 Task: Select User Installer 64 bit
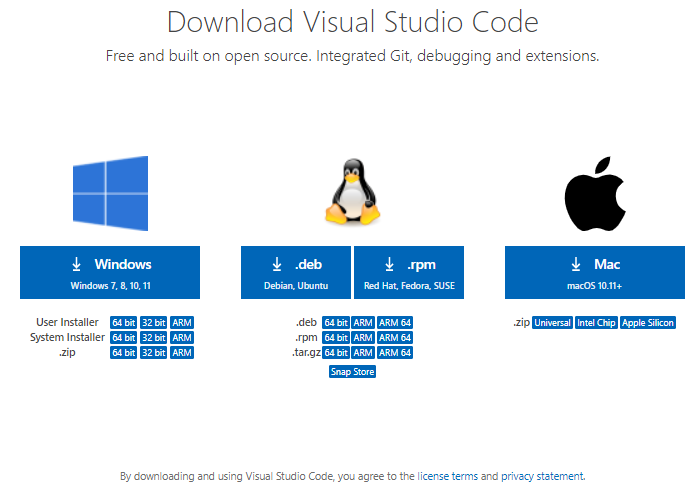(124, 323)
